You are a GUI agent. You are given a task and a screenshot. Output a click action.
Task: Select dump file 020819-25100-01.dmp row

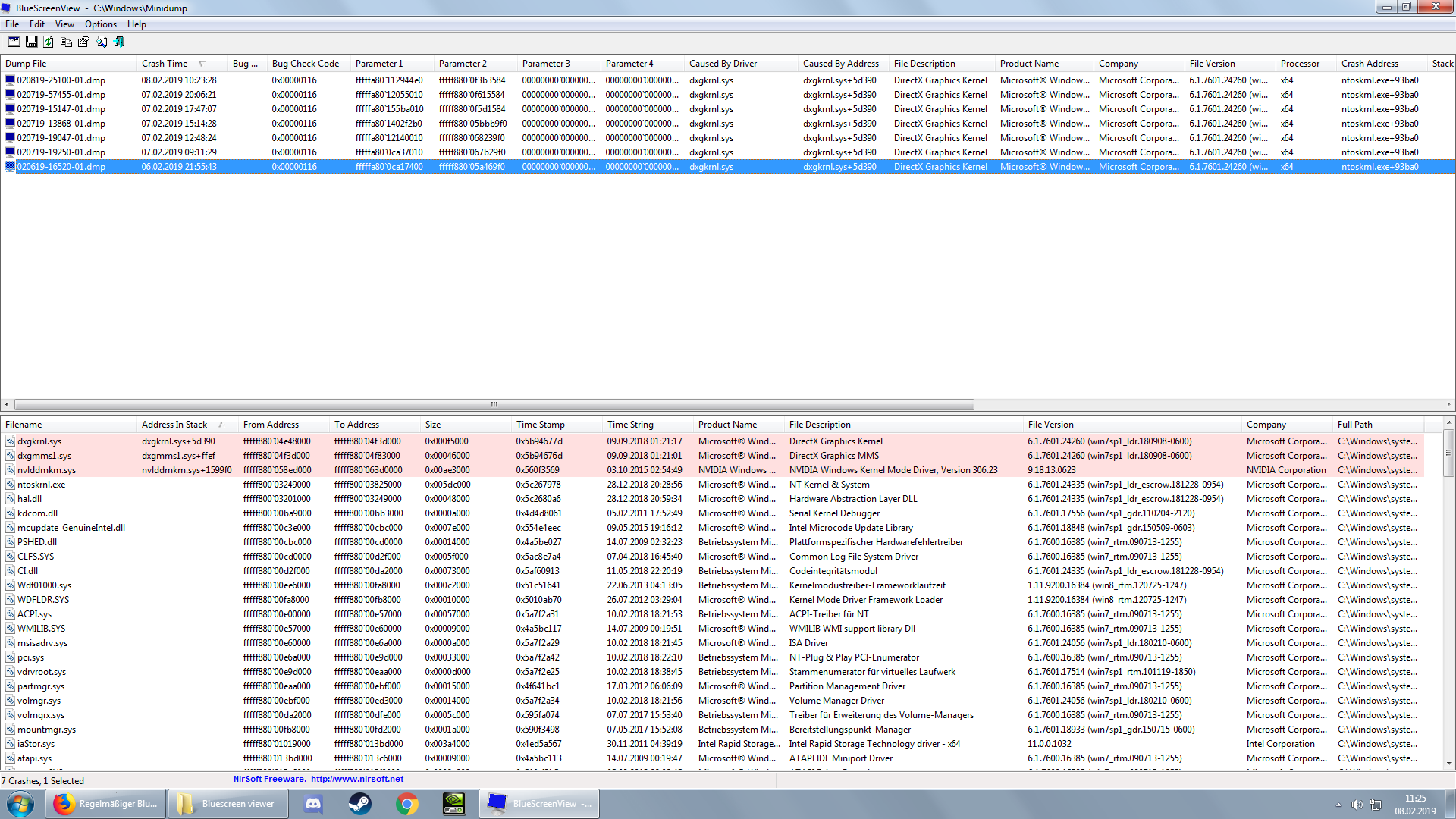click(x=61, y=80)
